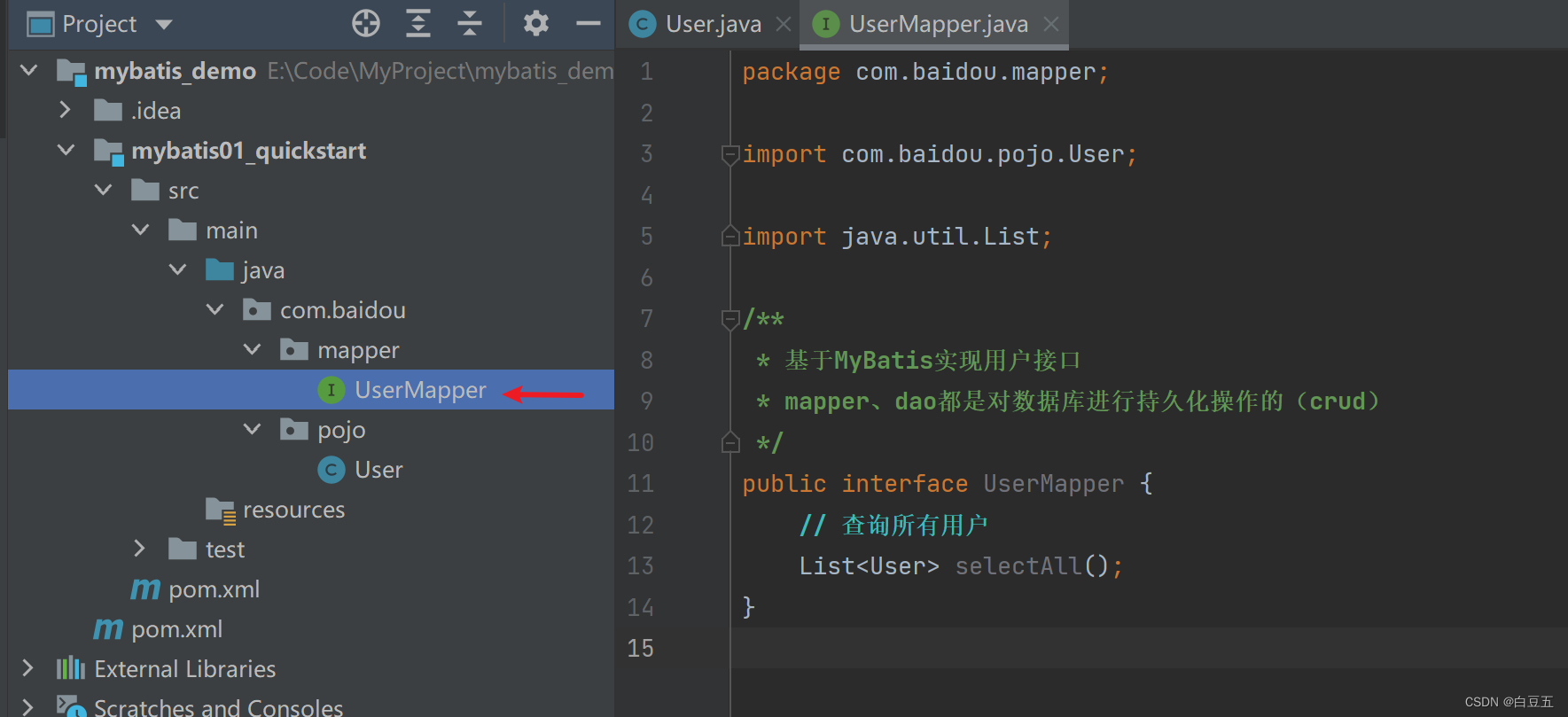
Task: Select the resources folder label
Action: 293,510
